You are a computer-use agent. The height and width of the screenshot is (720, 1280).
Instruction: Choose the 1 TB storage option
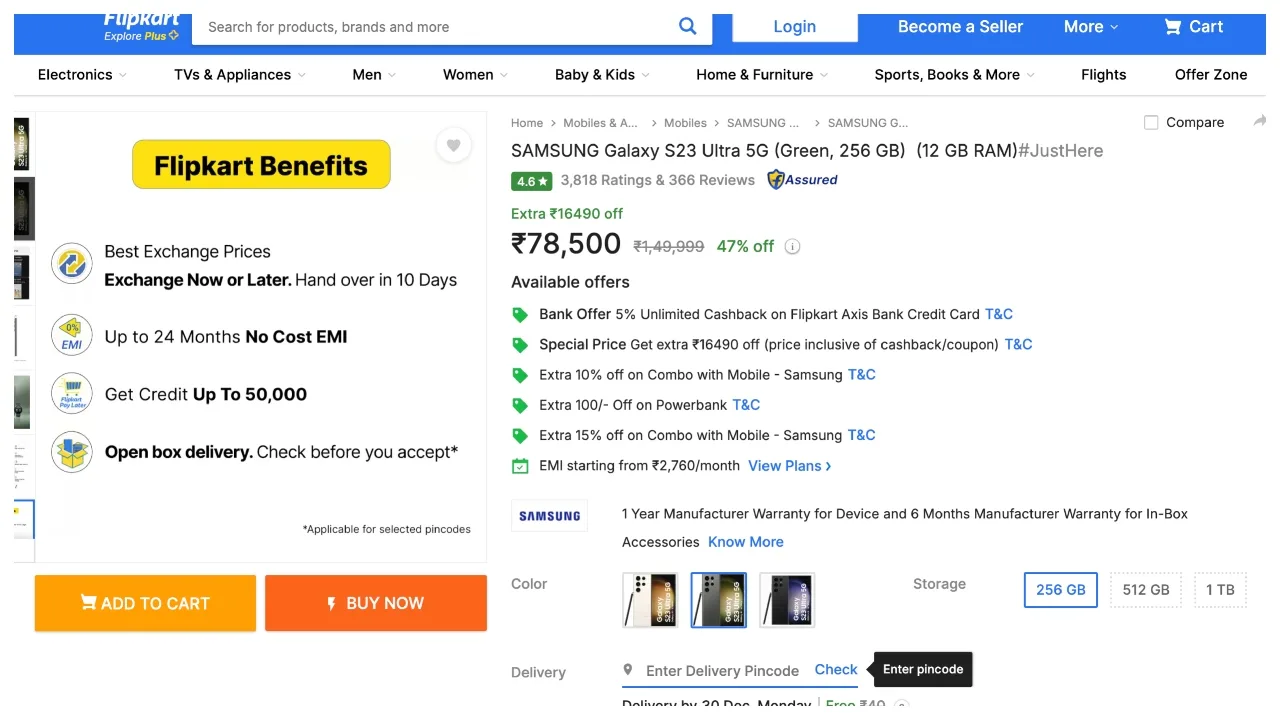click(x=1220, y=590)
